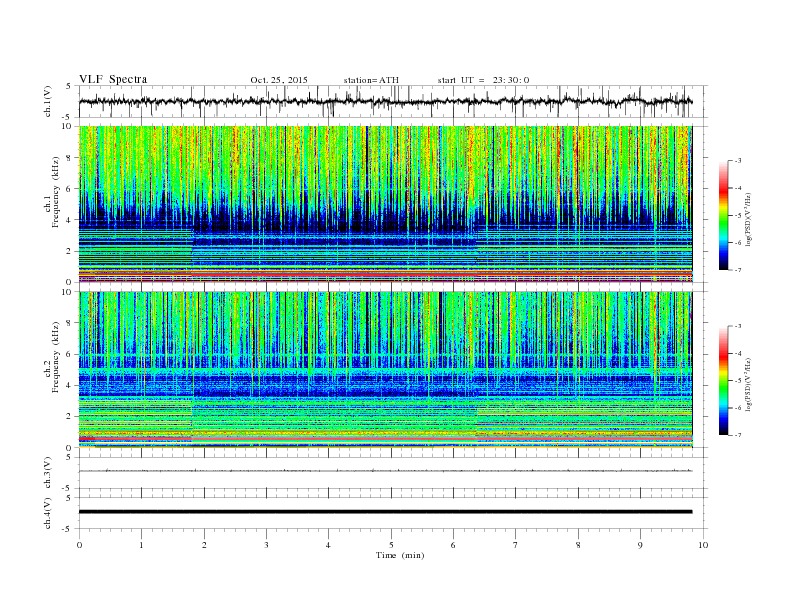Click the "8" kHz tick of ch.1 spectrogram

tap(70, 158)
